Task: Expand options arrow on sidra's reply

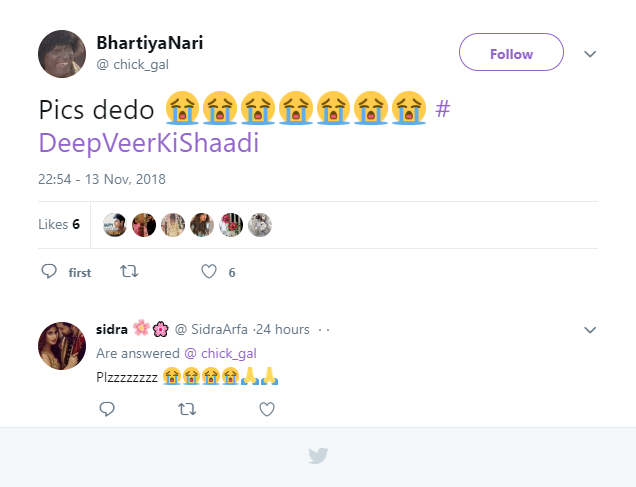Action: click(590, 329)
